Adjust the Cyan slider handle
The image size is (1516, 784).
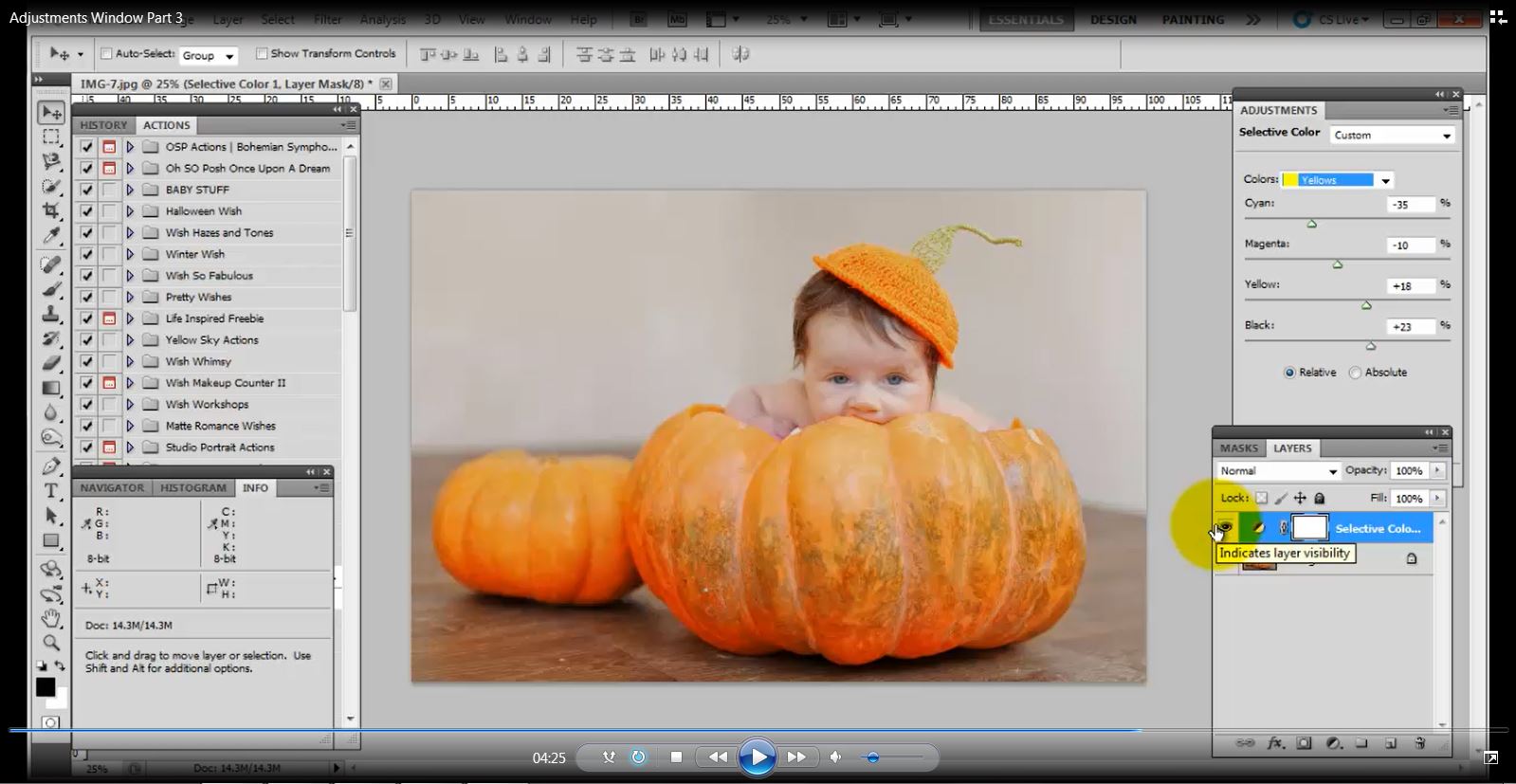pos(1312,224)
